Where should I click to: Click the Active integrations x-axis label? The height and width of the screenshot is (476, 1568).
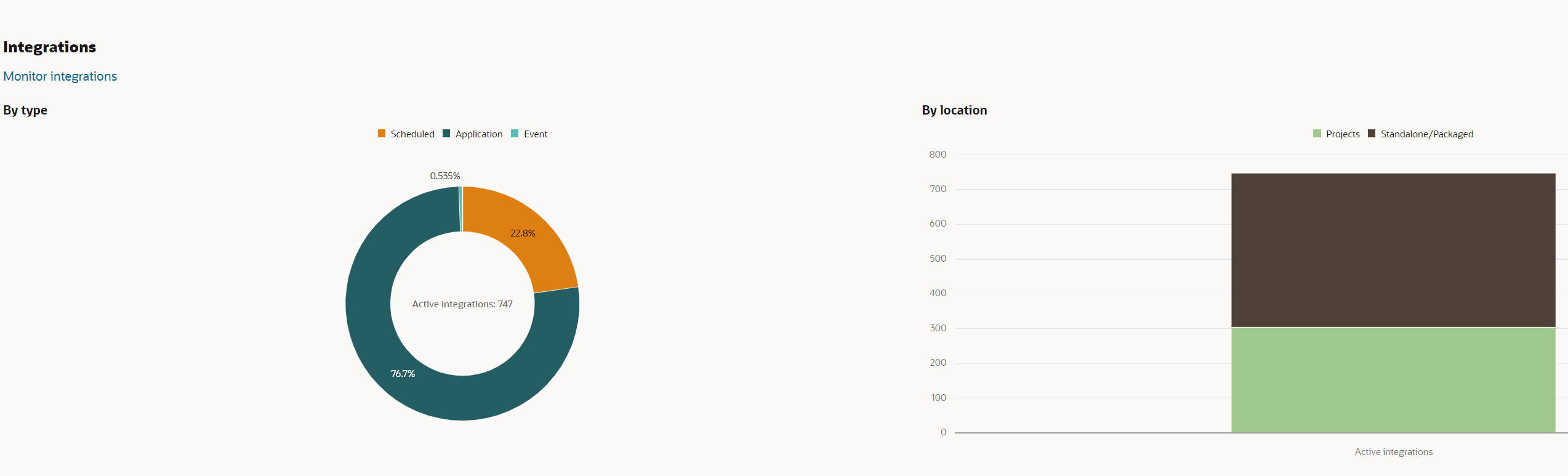[x=1393, y=452]
